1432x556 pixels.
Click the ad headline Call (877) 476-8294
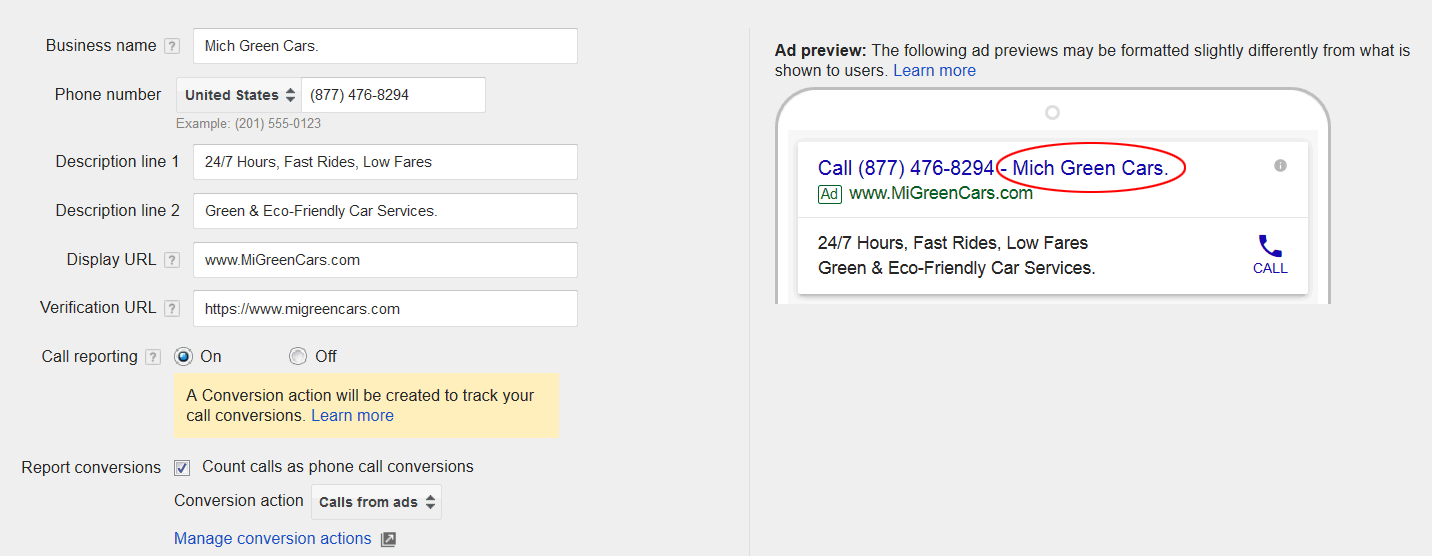(x=905, y=168)
